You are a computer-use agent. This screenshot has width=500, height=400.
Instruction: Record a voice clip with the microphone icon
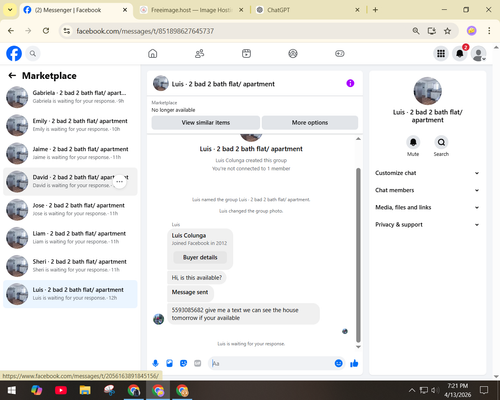pos(155,363)
